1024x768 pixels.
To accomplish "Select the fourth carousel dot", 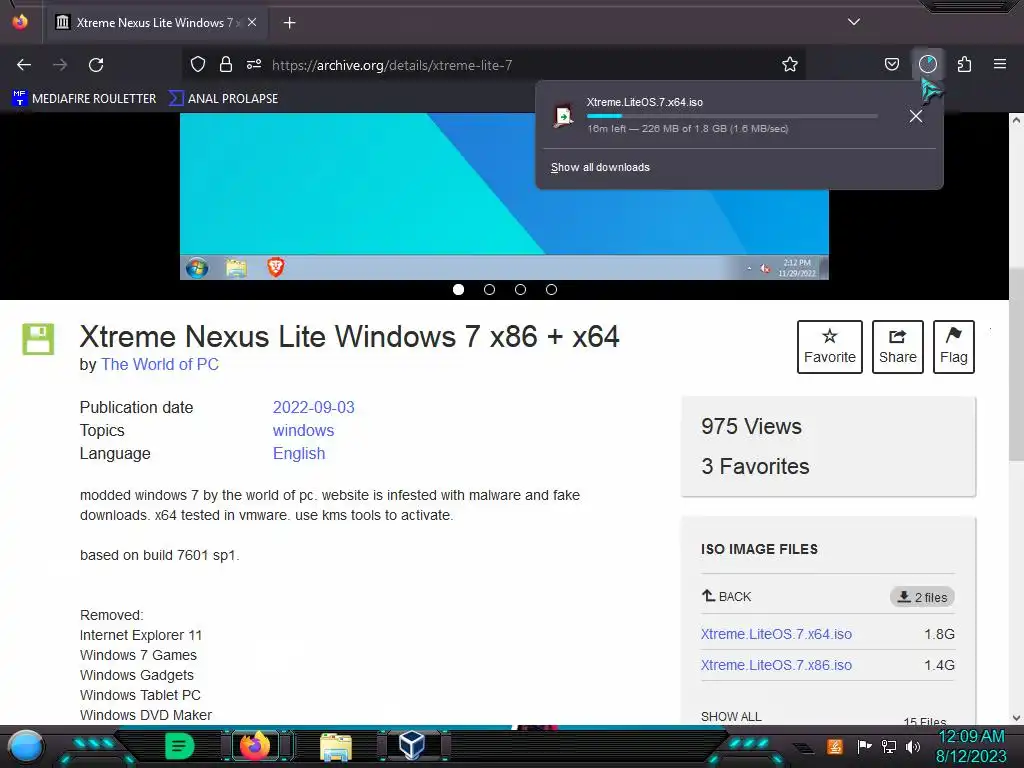I will (x=551, y=289).
